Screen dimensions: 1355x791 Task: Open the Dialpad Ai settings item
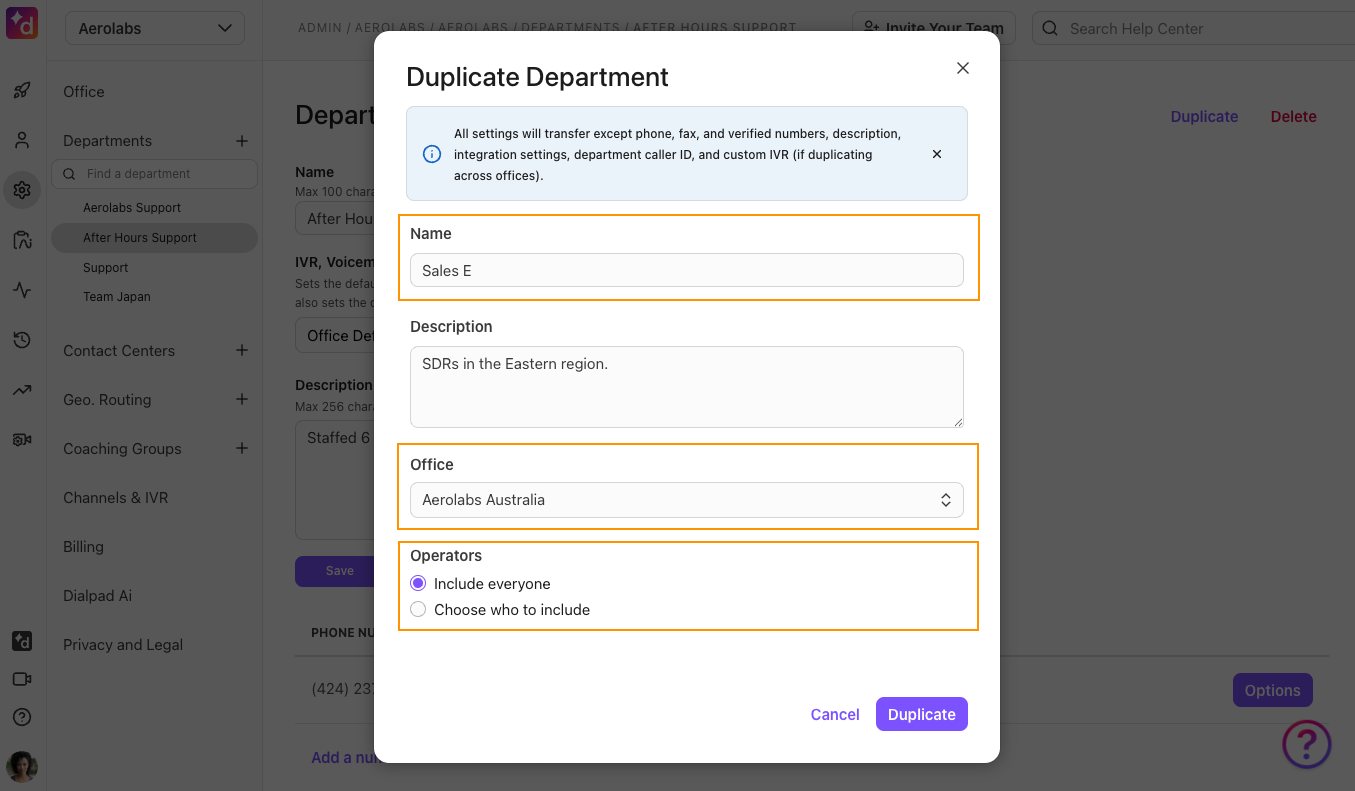click(x=97, y=596)
